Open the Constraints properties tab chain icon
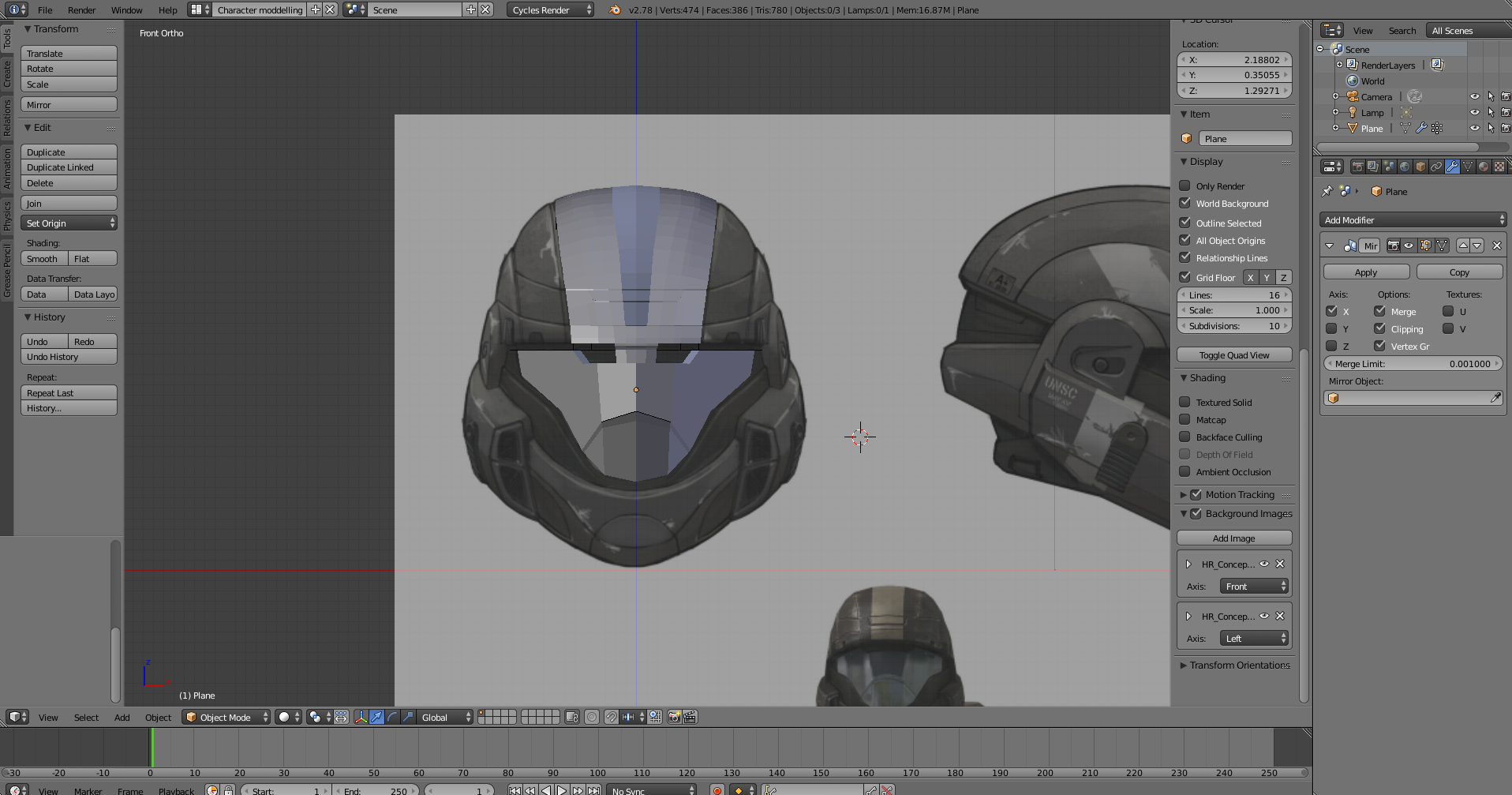The width and height of the screenshot is (1512, 795). 1436,167
